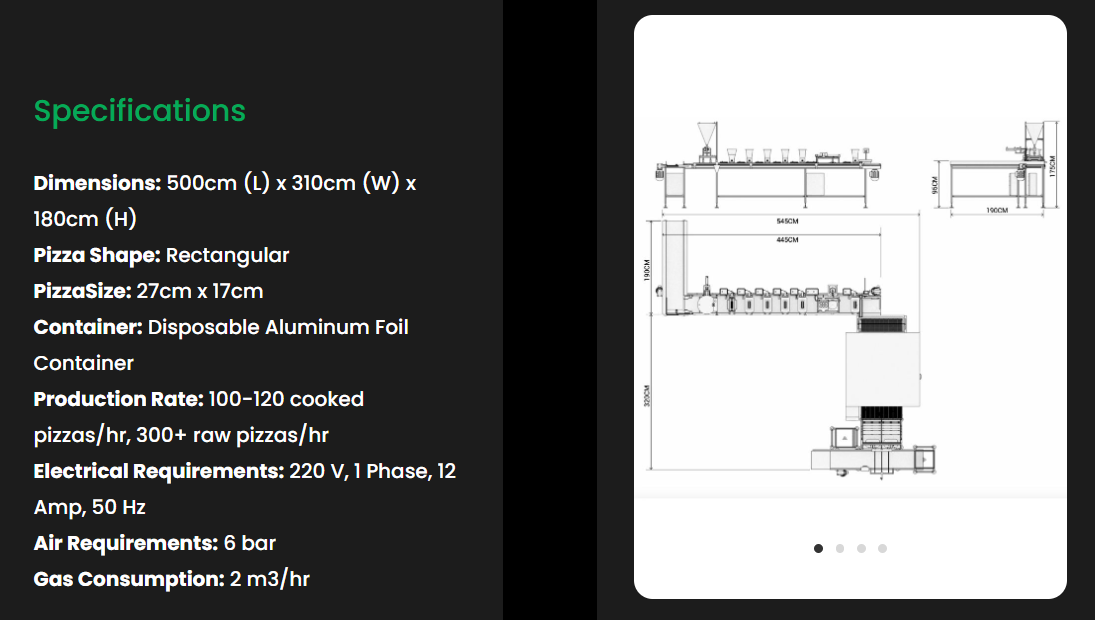The height and width of the screenshot is (620, 1095).
Task: Click the Air Requirements label
Action: [x=125, y=543]
